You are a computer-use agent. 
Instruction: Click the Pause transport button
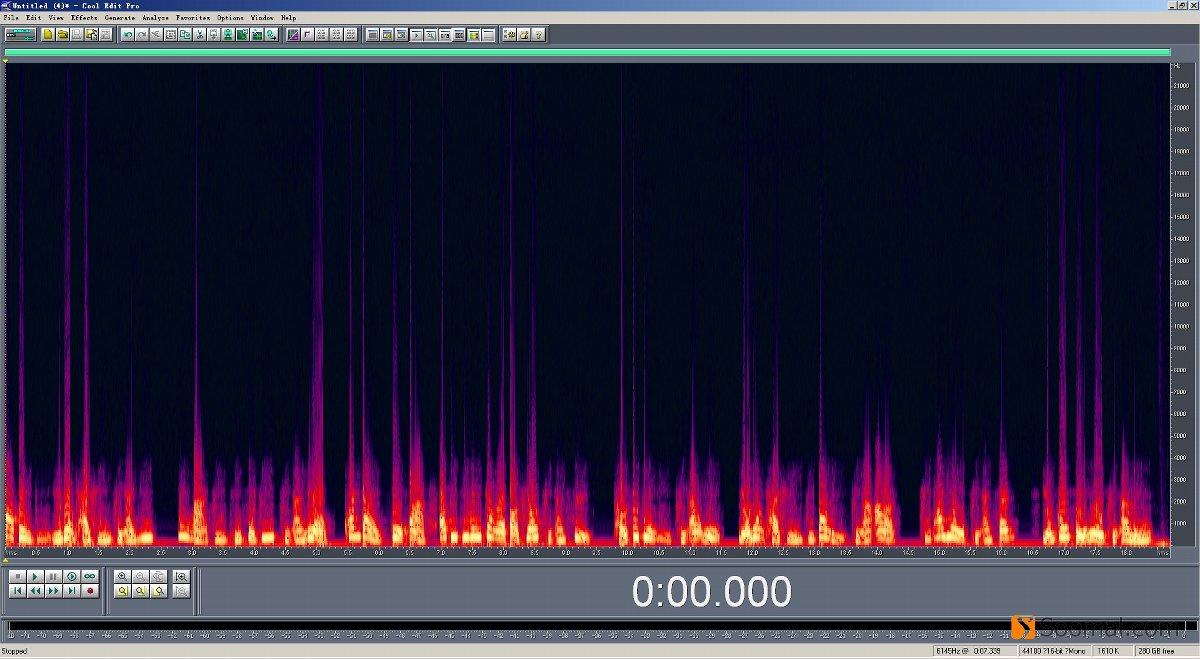[53, 577]
